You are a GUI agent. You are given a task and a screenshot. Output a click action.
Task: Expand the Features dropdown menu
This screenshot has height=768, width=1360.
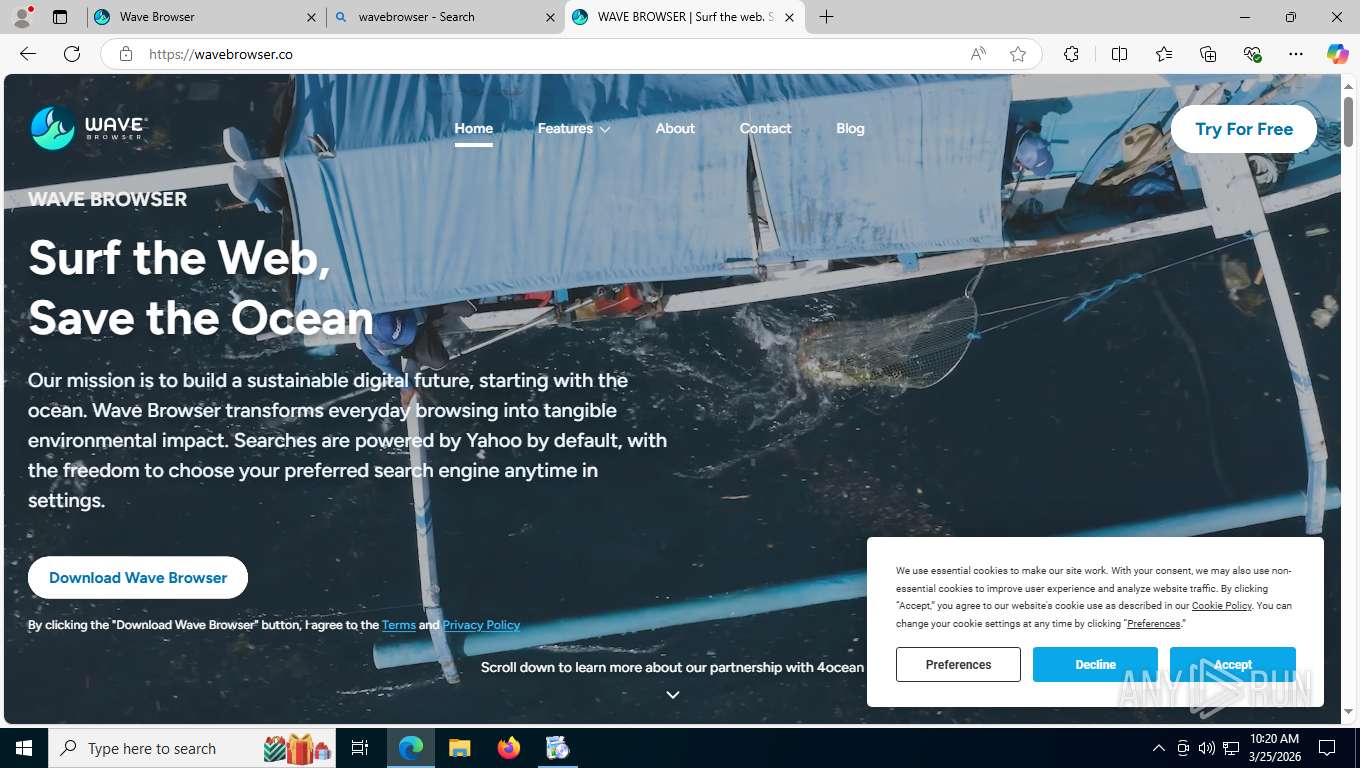[x=574, y=128]
